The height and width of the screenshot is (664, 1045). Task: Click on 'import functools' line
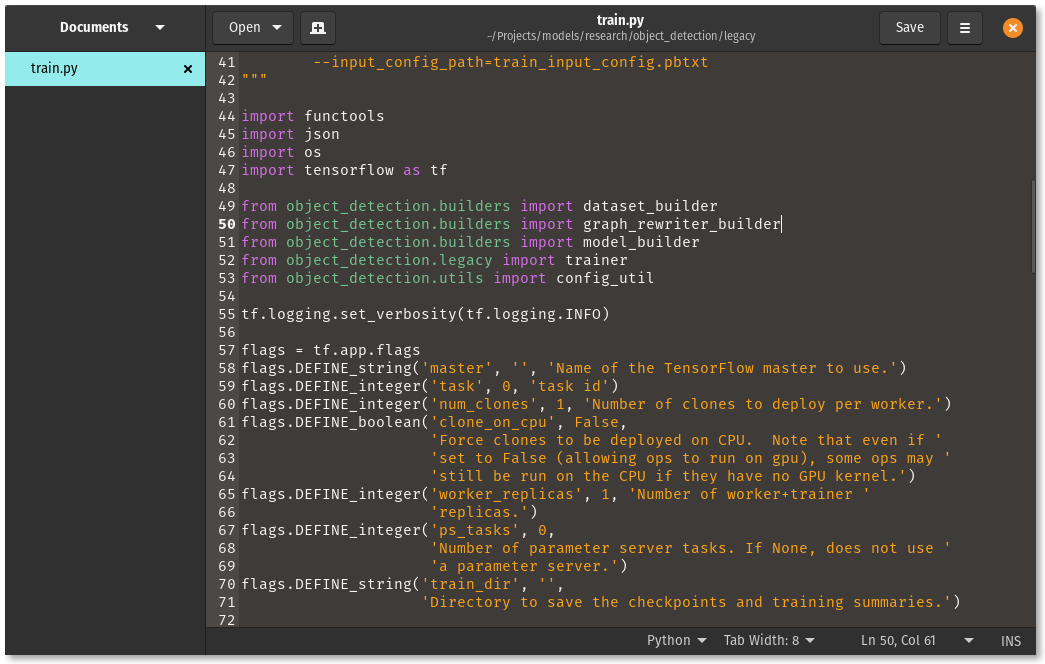click(313, 116)
